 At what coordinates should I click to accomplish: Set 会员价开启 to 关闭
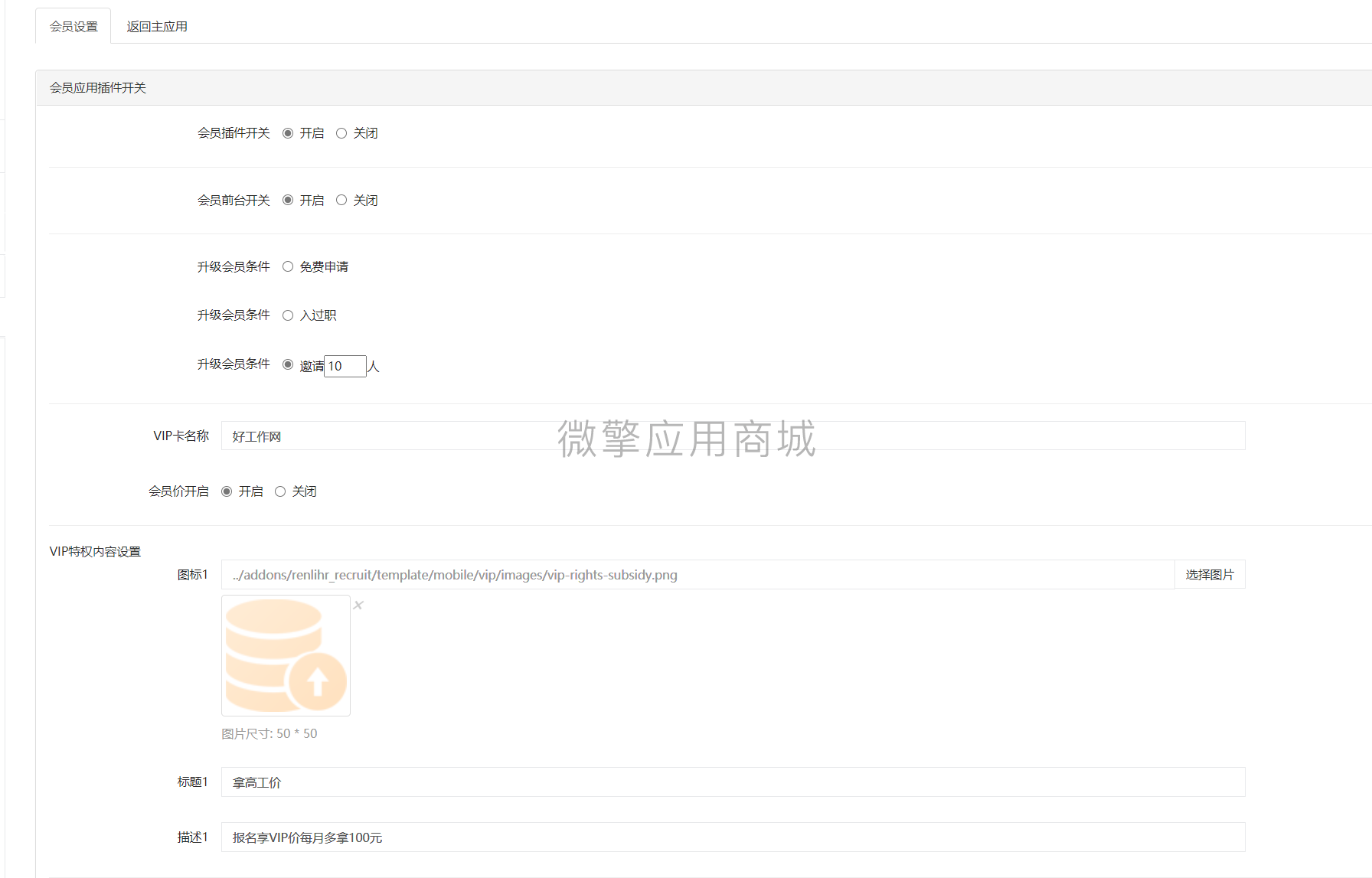pyautogui.click(x=280, y=491)
